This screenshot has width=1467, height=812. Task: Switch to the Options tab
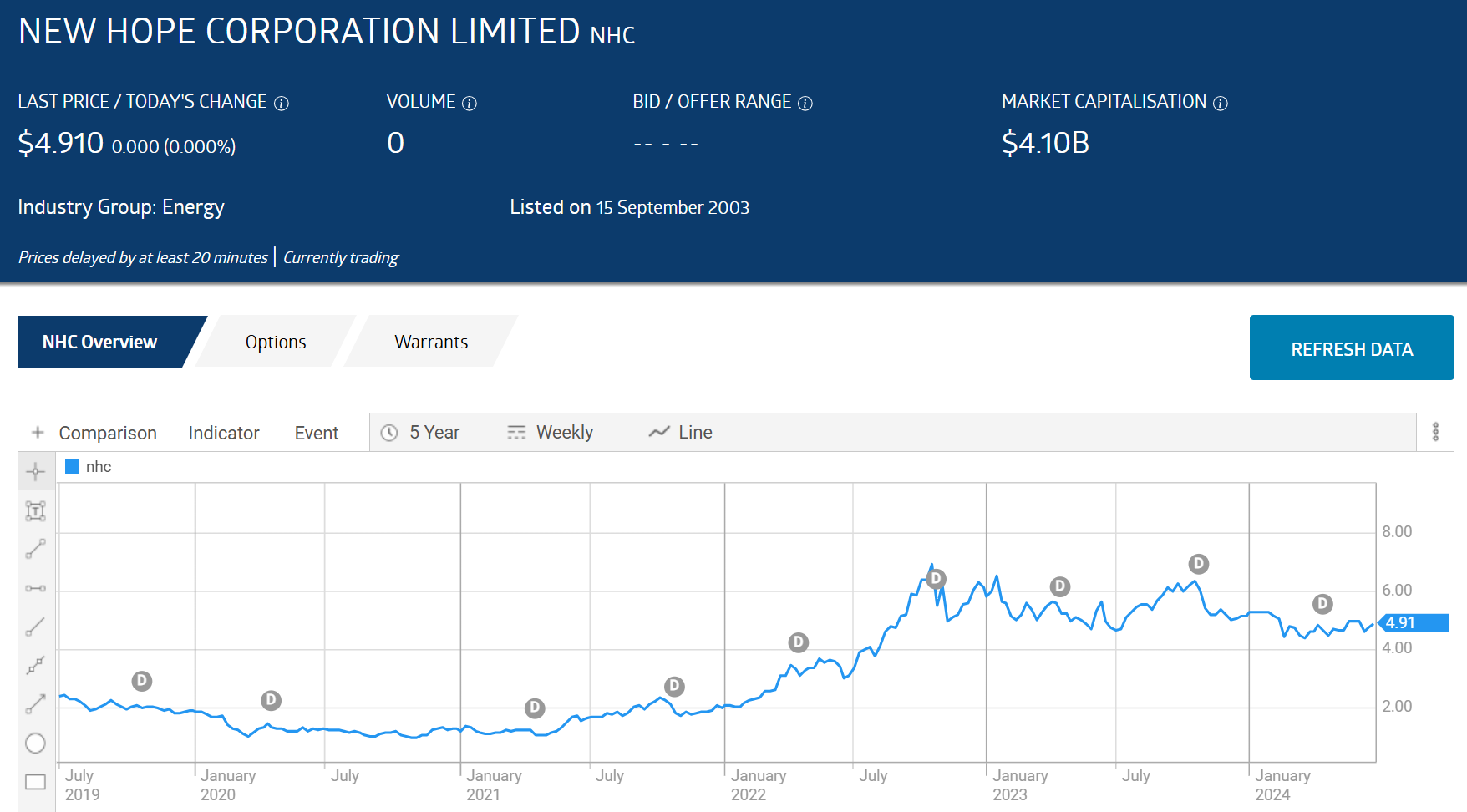click(x=276, y=342)
